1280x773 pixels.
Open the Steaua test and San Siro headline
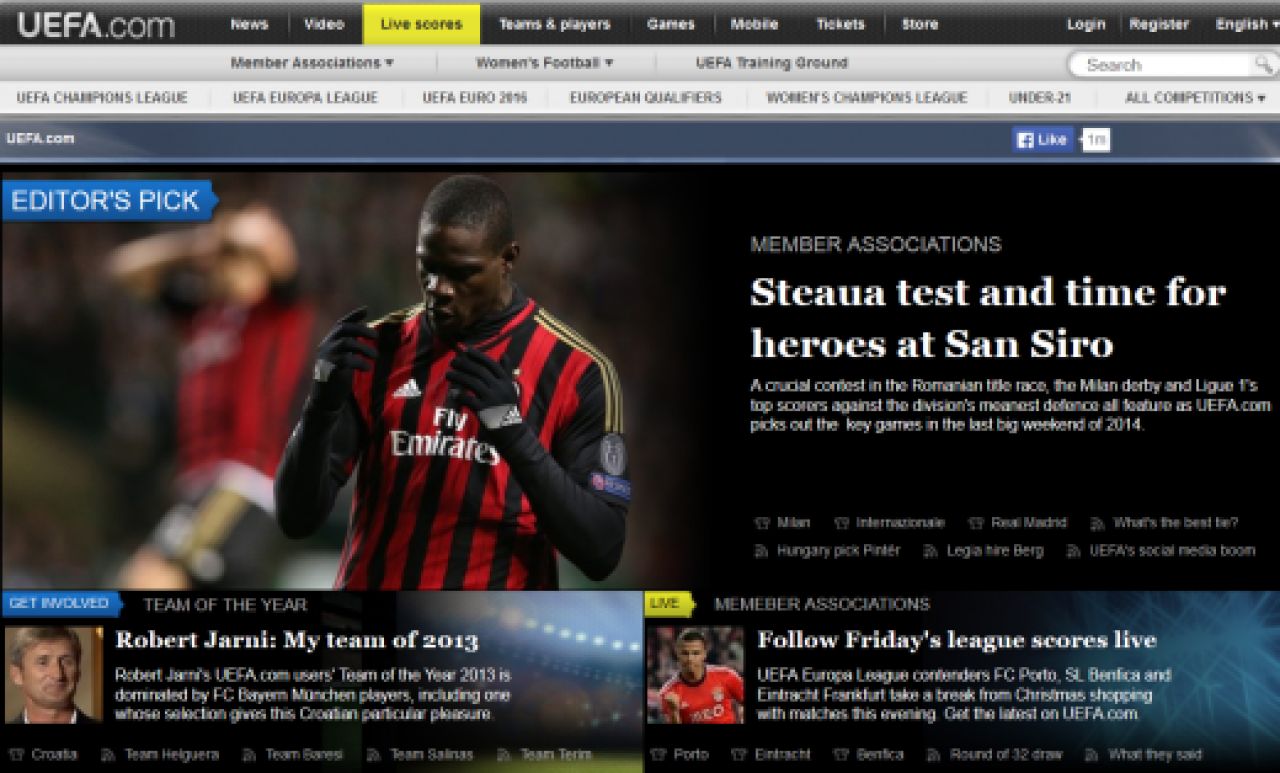988,318
